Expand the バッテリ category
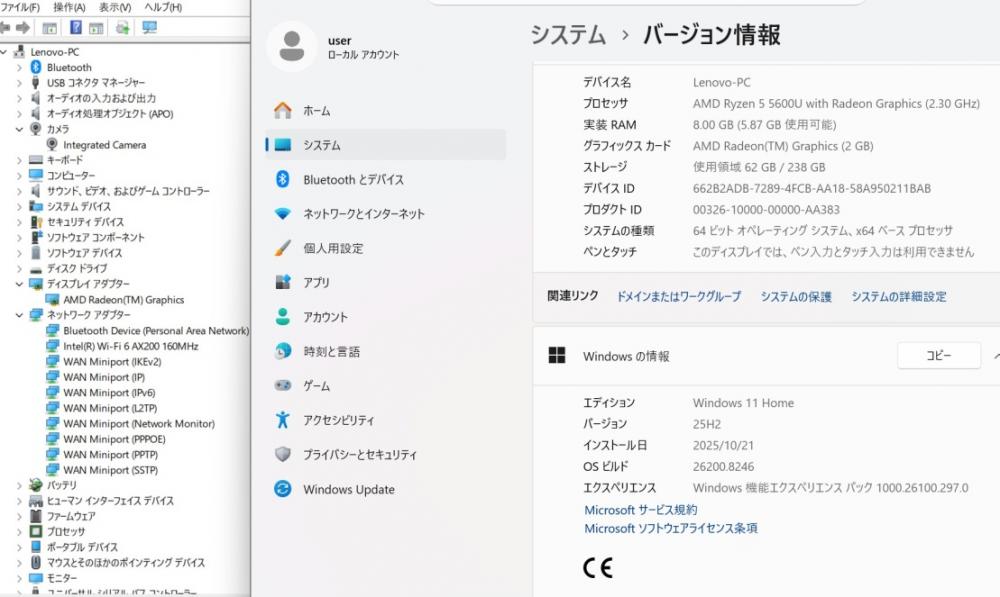 (x=19, y=485)
